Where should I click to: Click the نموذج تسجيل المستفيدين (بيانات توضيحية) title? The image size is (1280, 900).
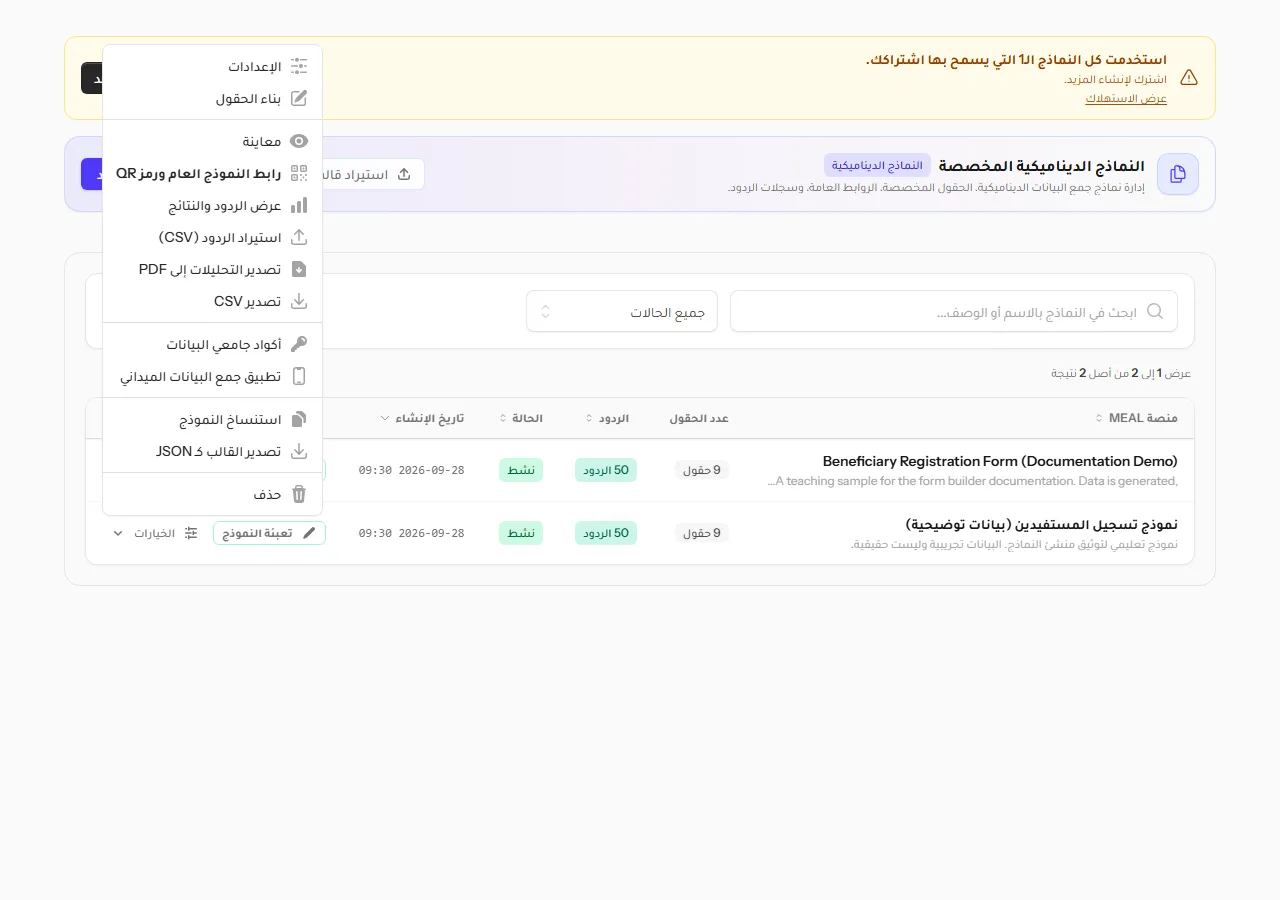pos(1042,524)
